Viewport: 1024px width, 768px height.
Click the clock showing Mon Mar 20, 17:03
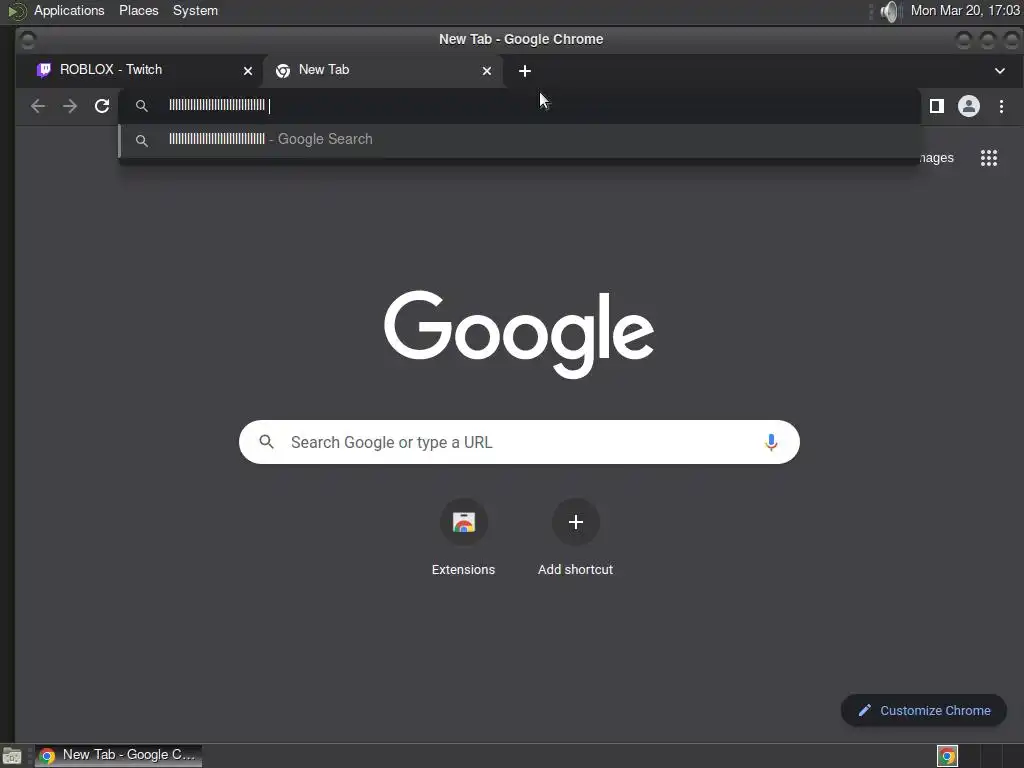(x=965, y=10)
